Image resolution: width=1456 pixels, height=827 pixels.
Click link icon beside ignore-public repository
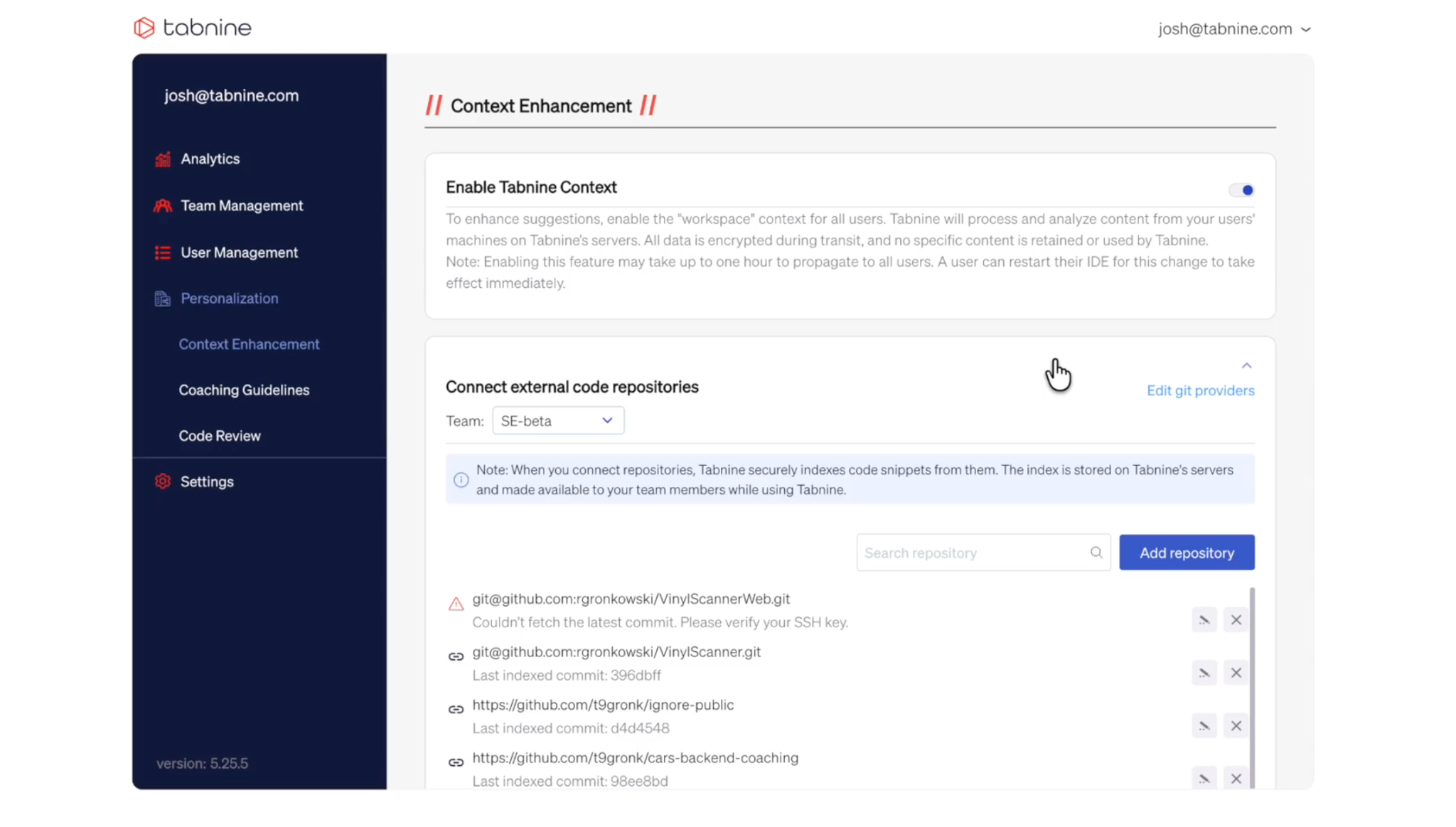456,710
